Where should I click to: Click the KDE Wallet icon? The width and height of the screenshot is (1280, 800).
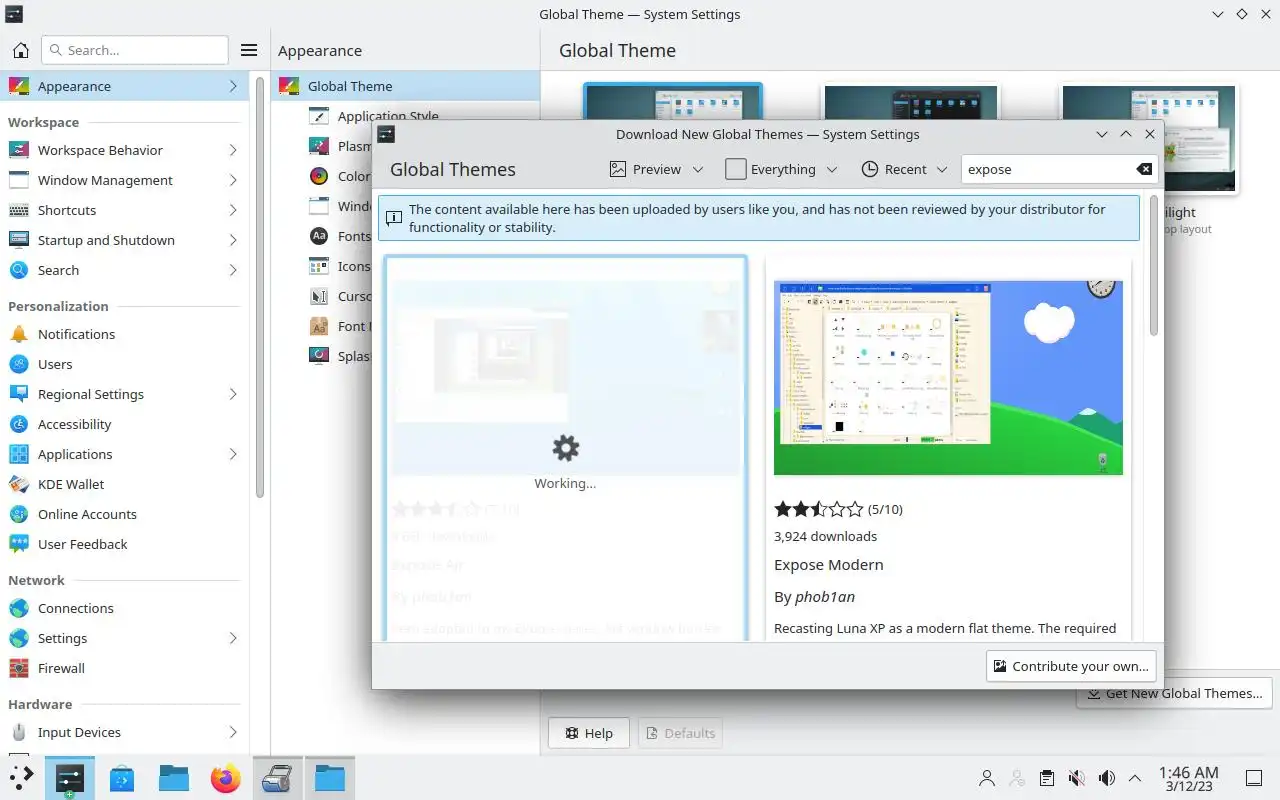click(18, 484)
